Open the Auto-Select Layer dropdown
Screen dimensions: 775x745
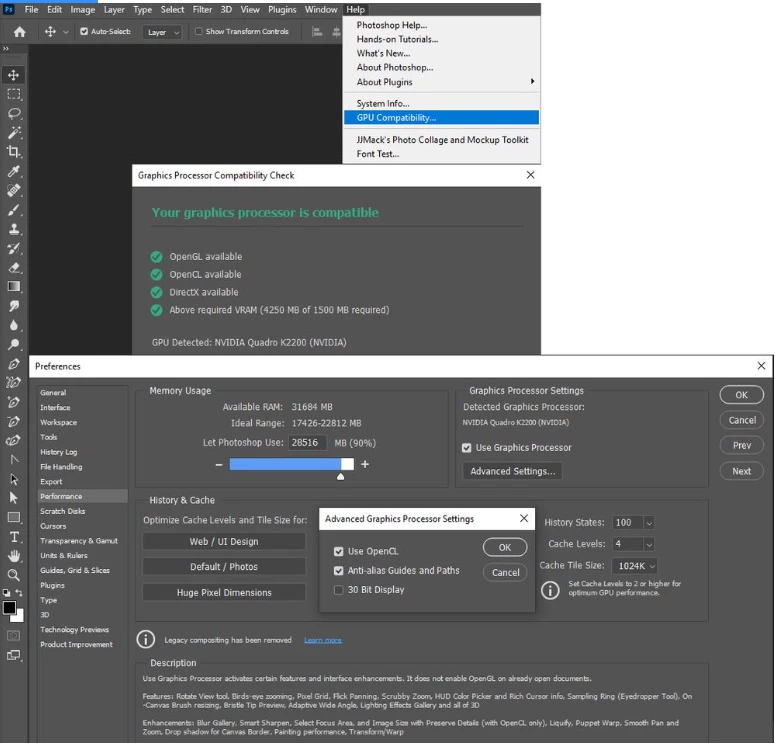point(162,32)
